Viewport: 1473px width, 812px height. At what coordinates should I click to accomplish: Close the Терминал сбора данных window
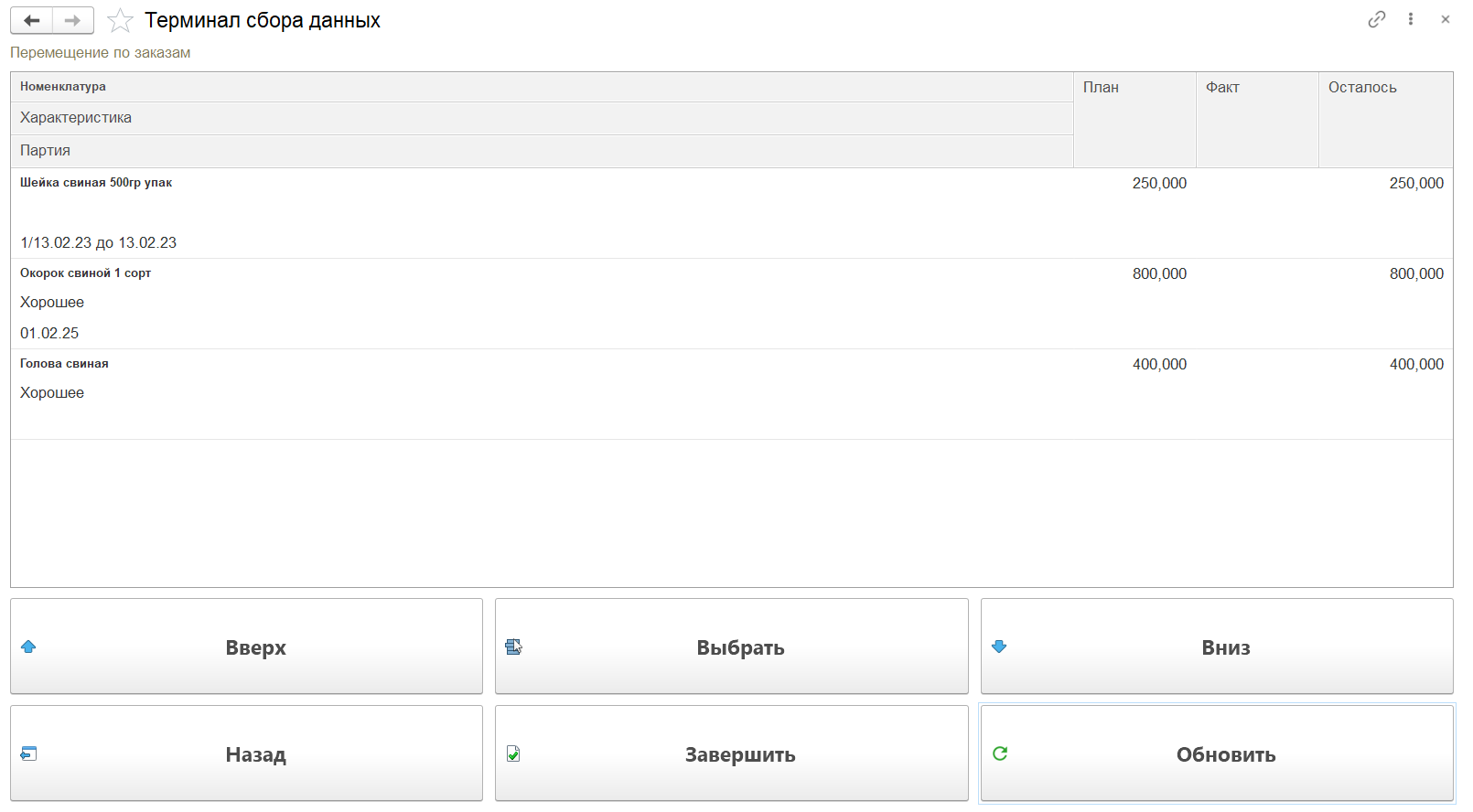[x=1446, y=19]
